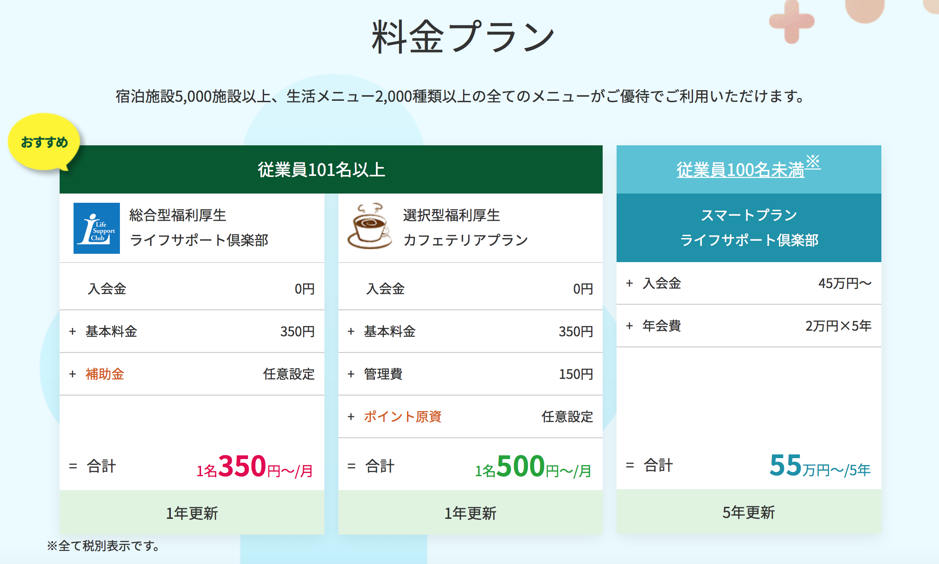Click the 5年更新 footer
Image resolution: width=939 pixels, height=564 pixels.
[x=748, y=512]
